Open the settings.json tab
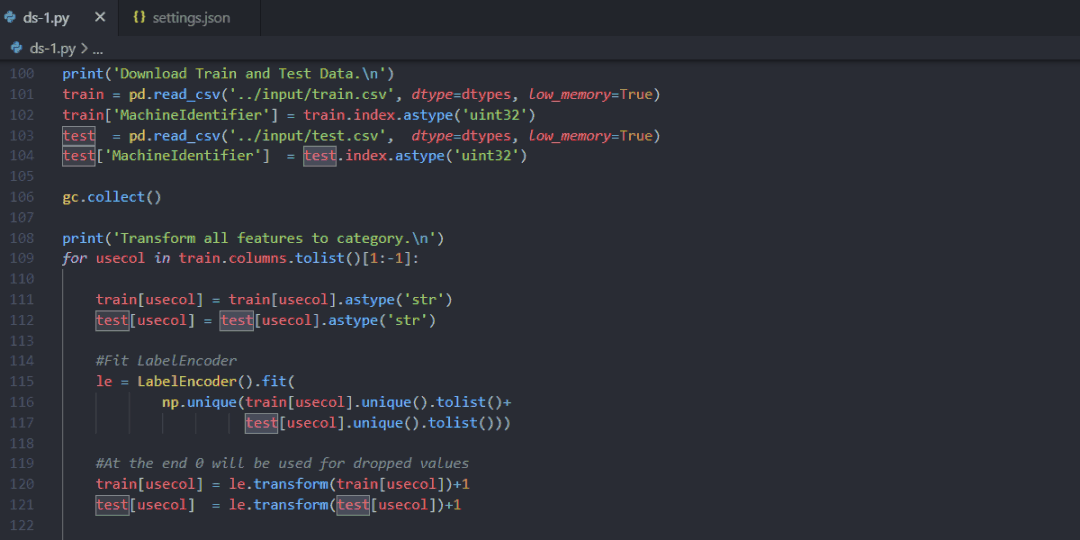The image size is (1080, 540). [190, 18]
